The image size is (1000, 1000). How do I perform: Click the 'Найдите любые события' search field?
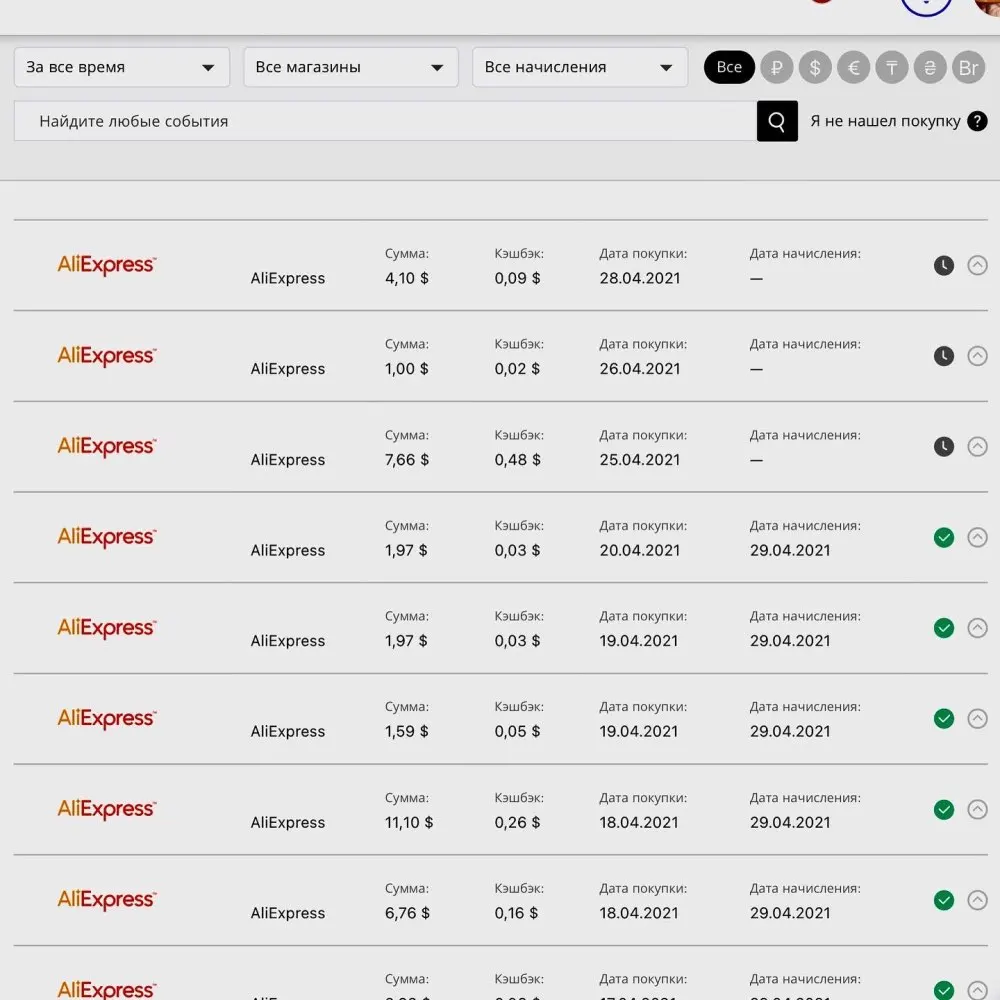[385, 121]
